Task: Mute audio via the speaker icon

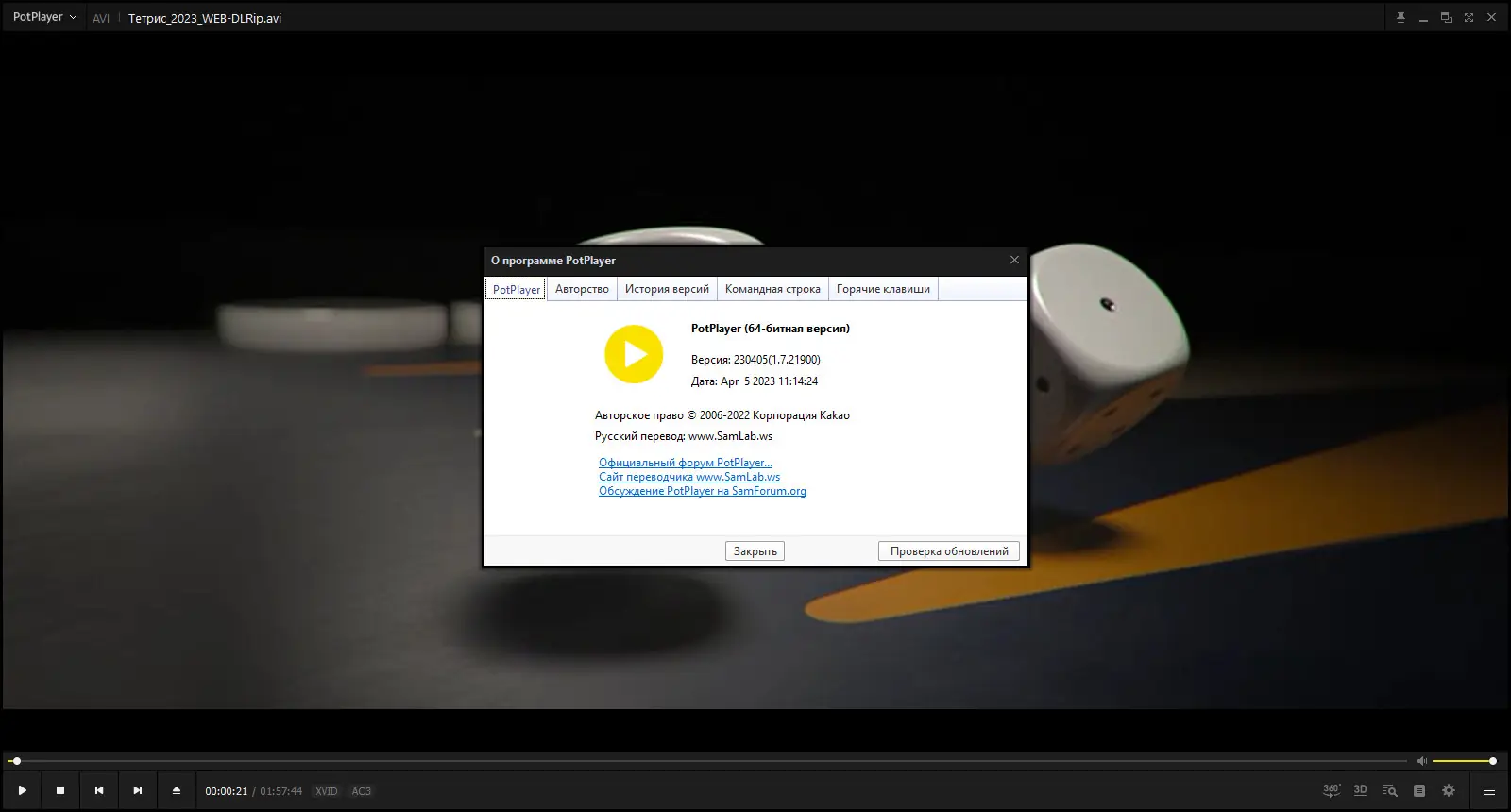Action: (x=1421, y=761)
